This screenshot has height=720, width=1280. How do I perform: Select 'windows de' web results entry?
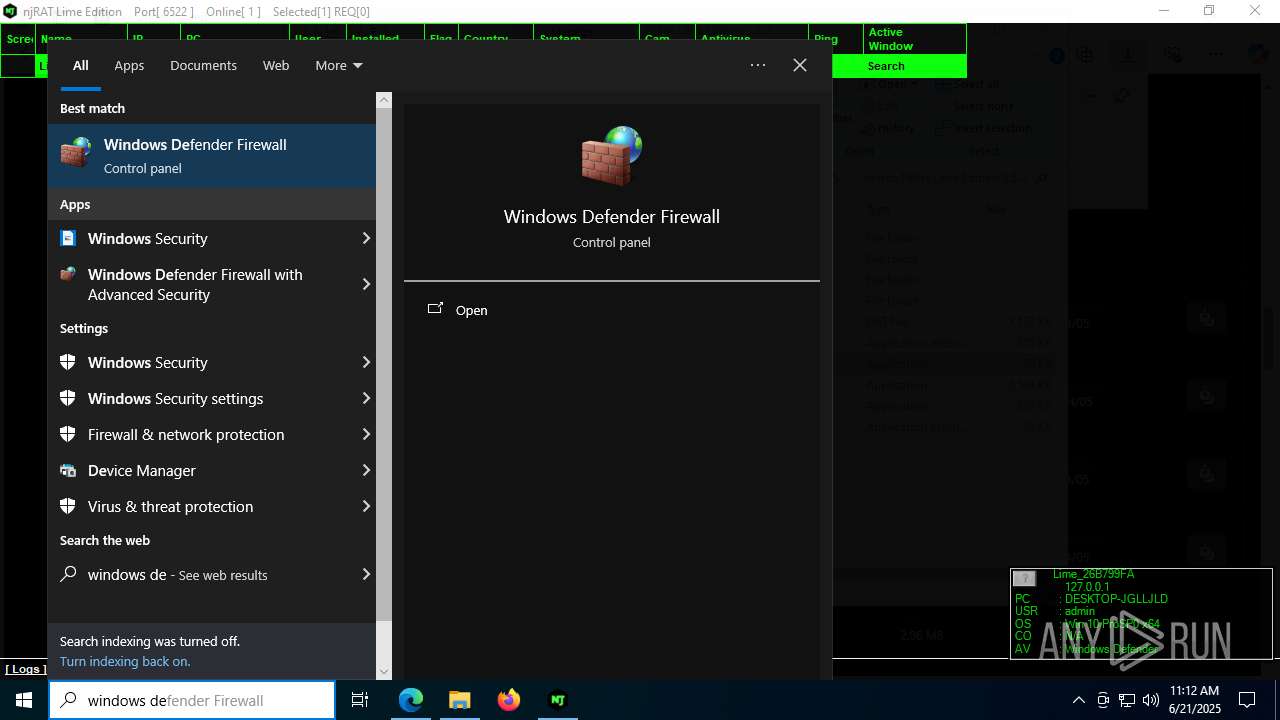pos(202,574)
